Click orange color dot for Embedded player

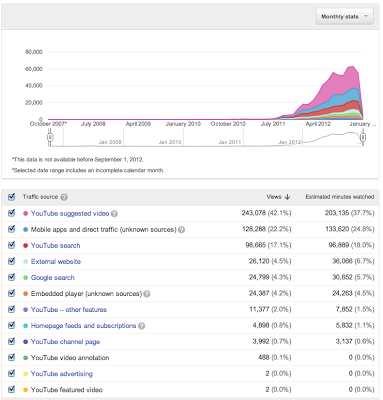(25, 294)
